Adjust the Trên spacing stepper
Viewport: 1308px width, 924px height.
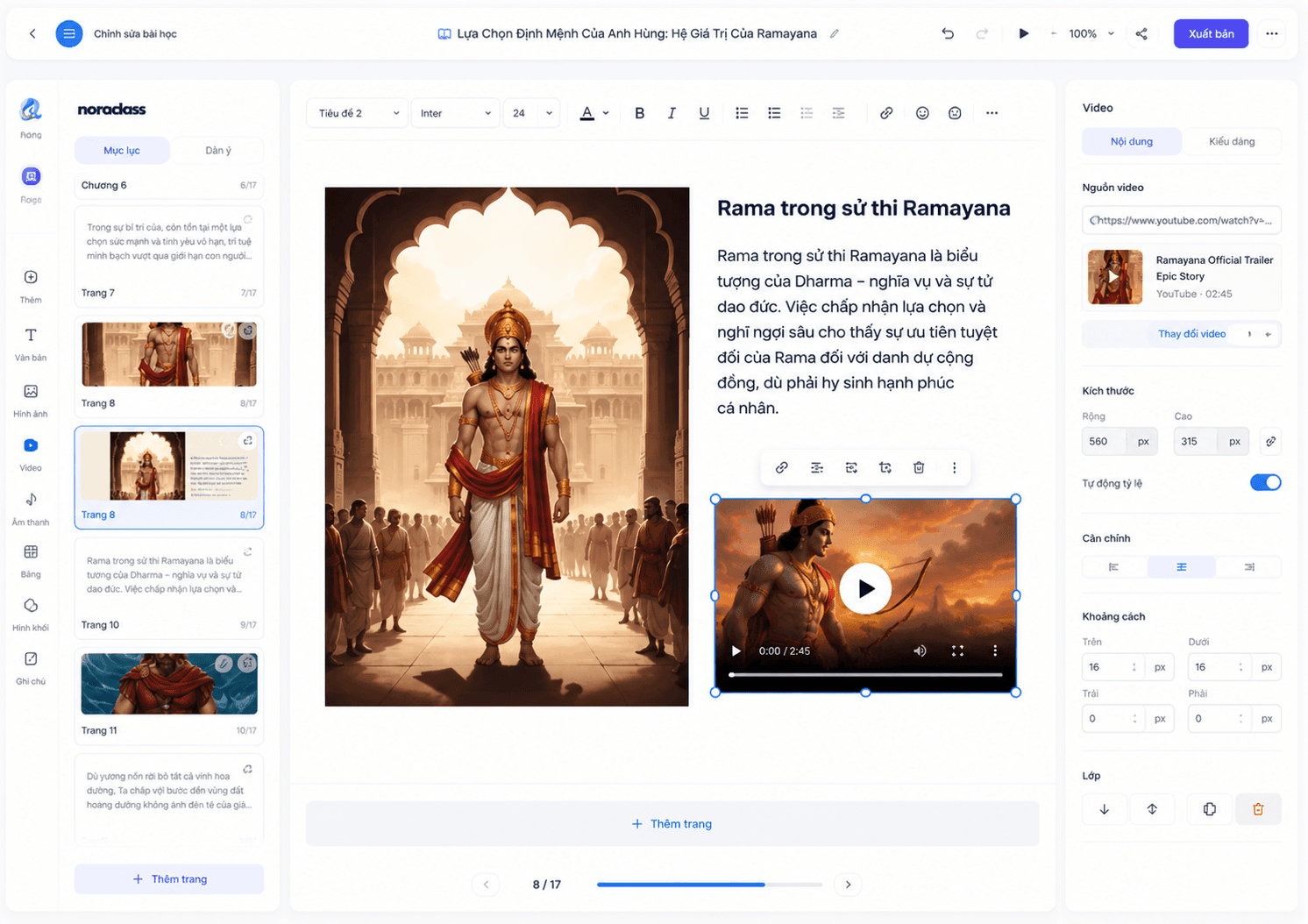(x=1134, y=667)
